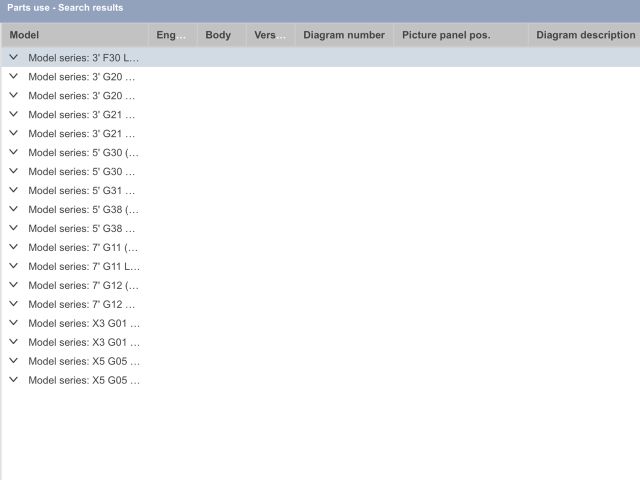Click chevron next to 7' G11 (… row
Viewport: 640px width, 480px height.
click(13, 248)
